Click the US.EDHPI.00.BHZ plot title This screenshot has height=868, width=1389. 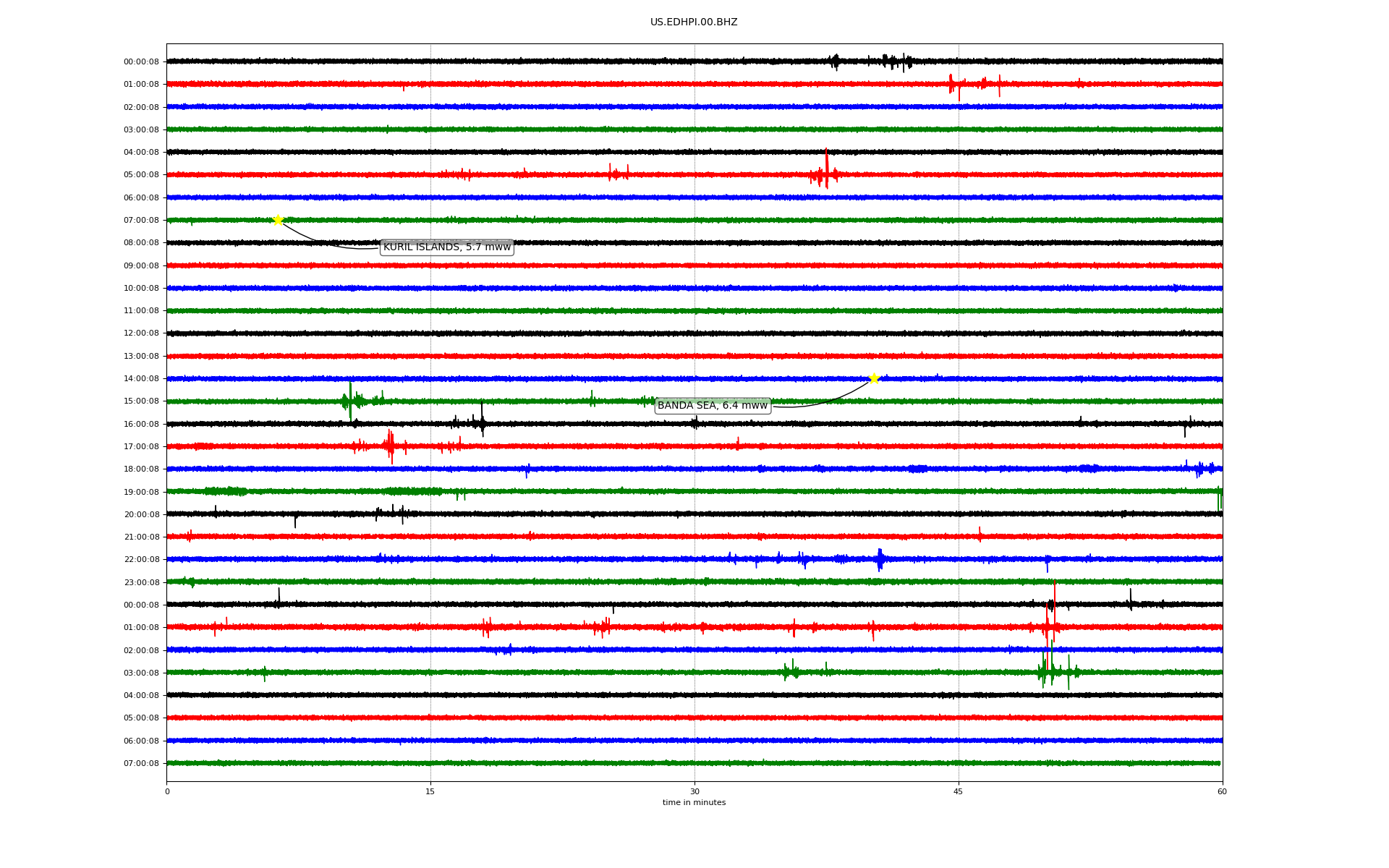(x=693, y=22)
